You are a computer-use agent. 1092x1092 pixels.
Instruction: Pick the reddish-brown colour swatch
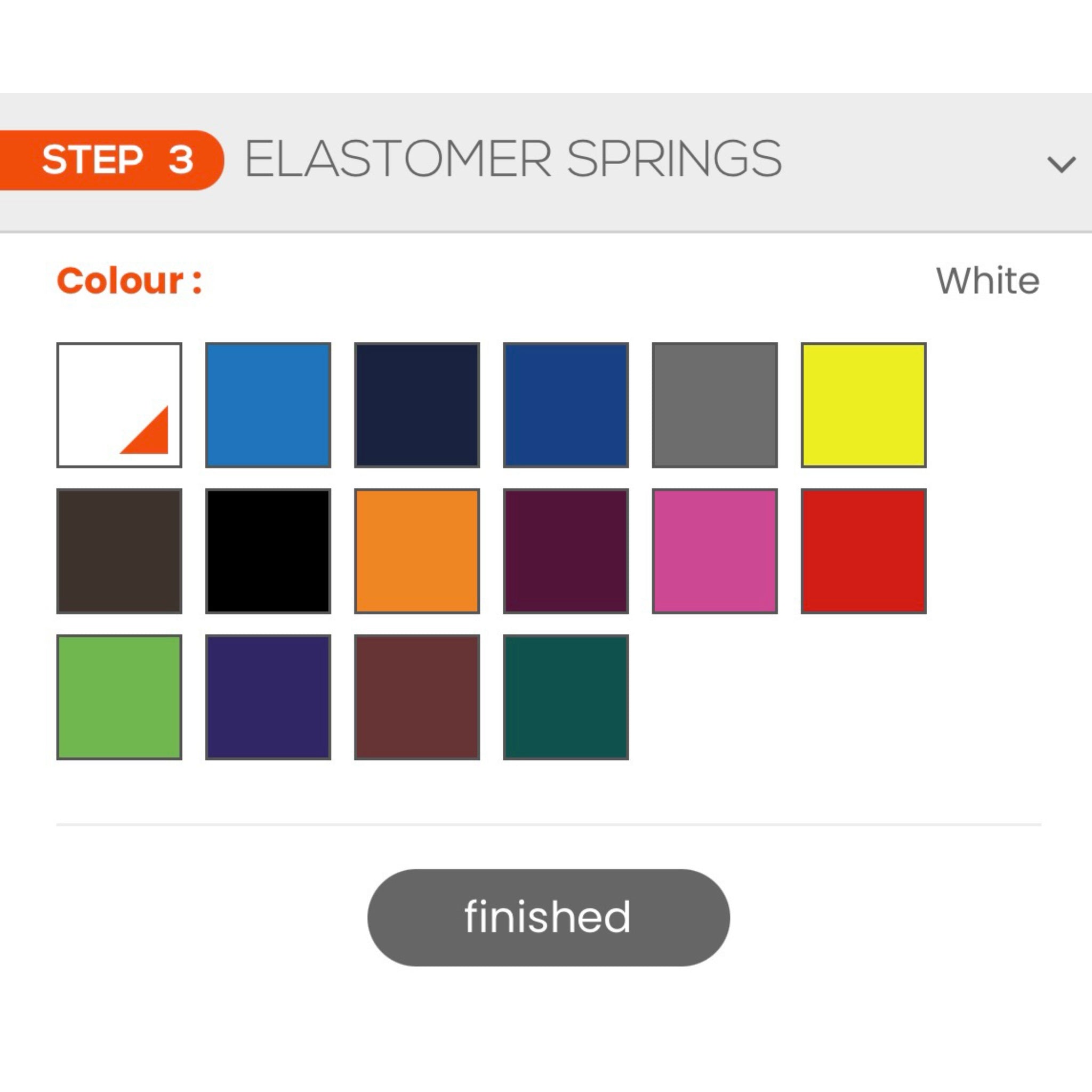click(x=416, y=696)
